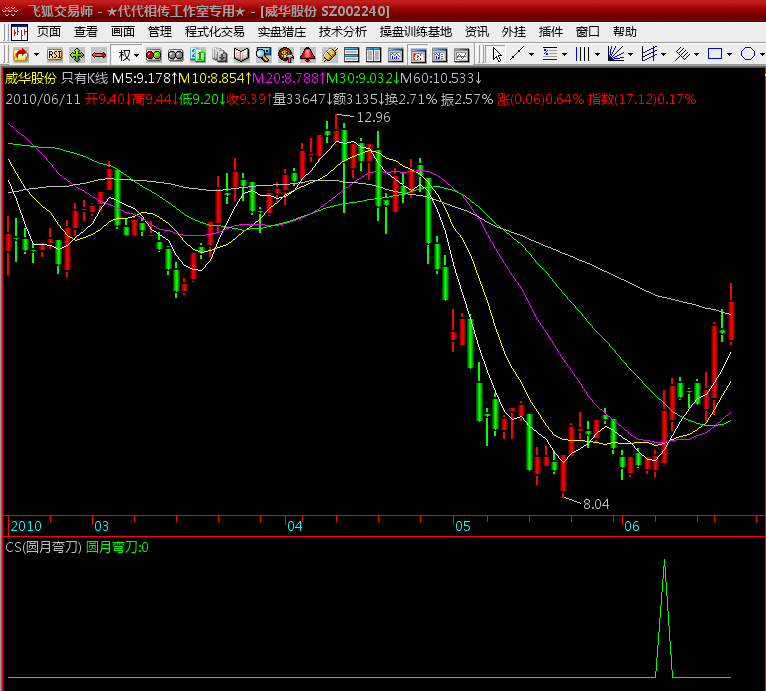Click the yellow connector plug icon
766x691 pixels.
[x=330, y=55]
